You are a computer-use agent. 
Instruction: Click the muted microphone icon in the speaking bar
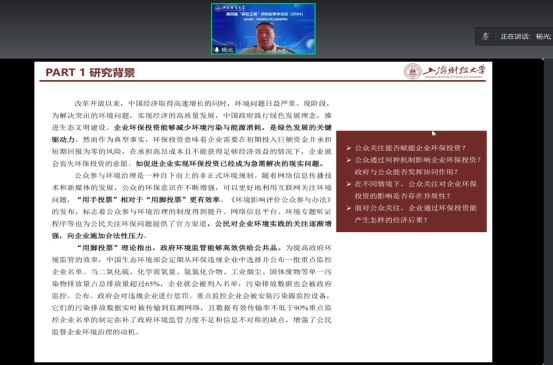coord(486,36)
